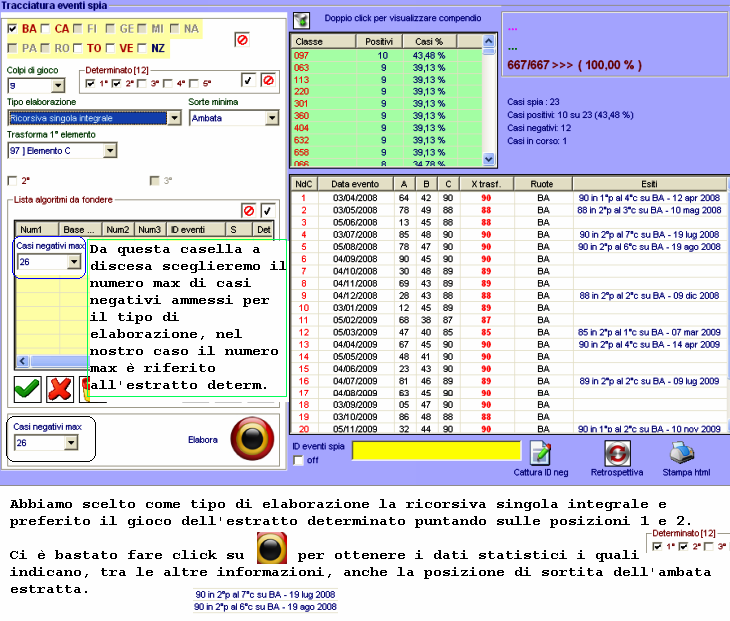This screenshot has height=621, width=730.
Task: Select event row dated 04/12/2008
Action: tap(508, 296)
